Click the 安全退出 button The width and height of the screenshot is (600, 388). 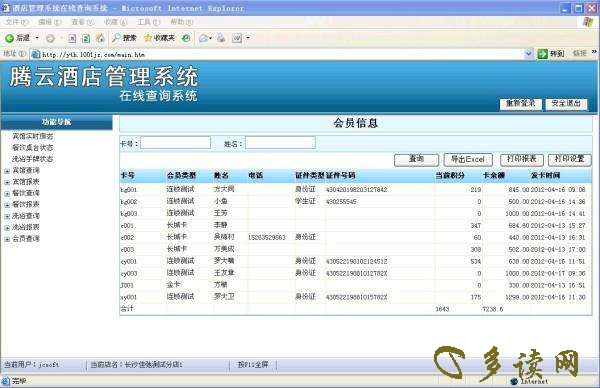click(566, 104)
